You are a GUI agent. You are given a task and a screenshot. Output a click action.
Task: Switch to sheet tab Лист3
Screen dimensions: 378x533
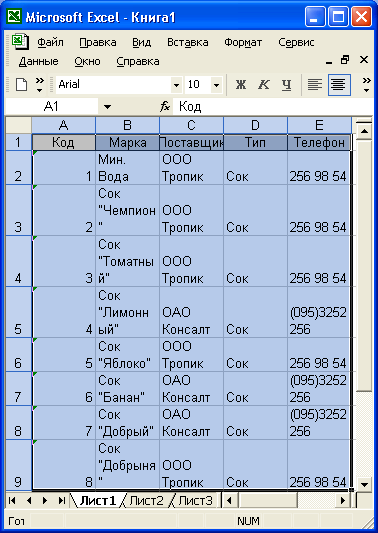point(195,500)
